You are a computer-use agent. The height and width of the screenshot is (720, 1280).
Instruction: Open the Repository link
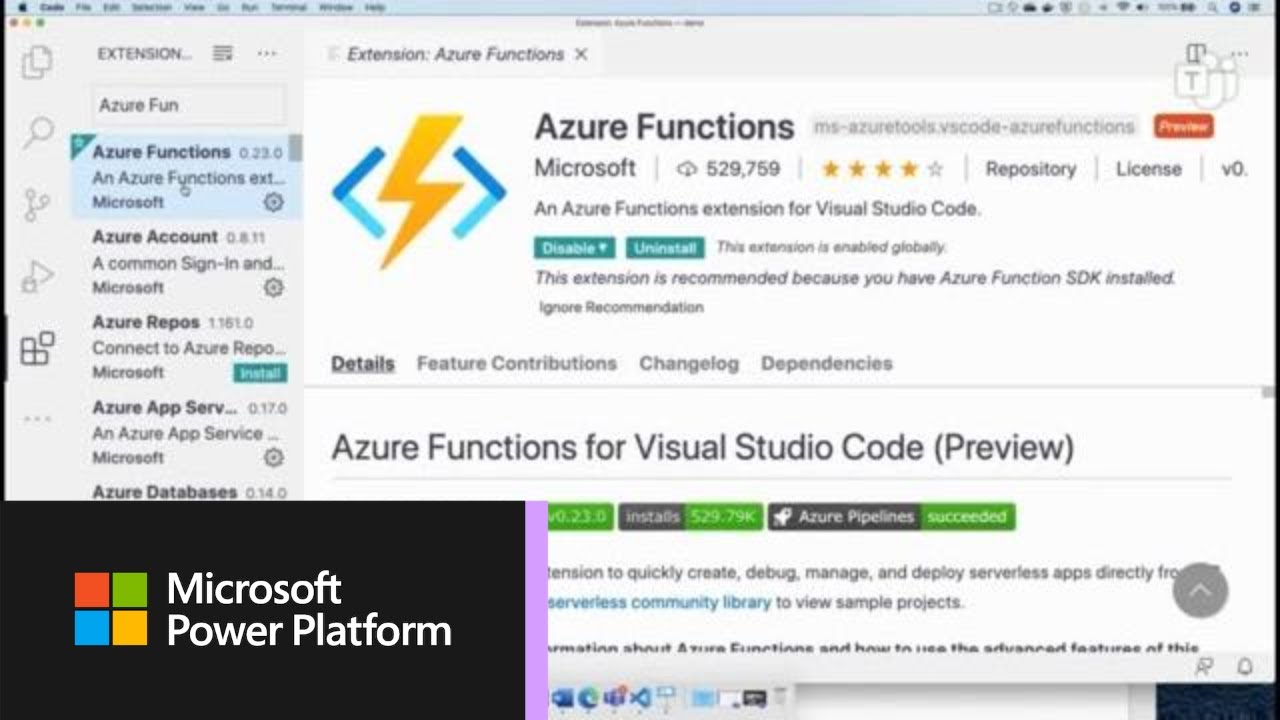pyautogui.click(x=1031, y=169)
